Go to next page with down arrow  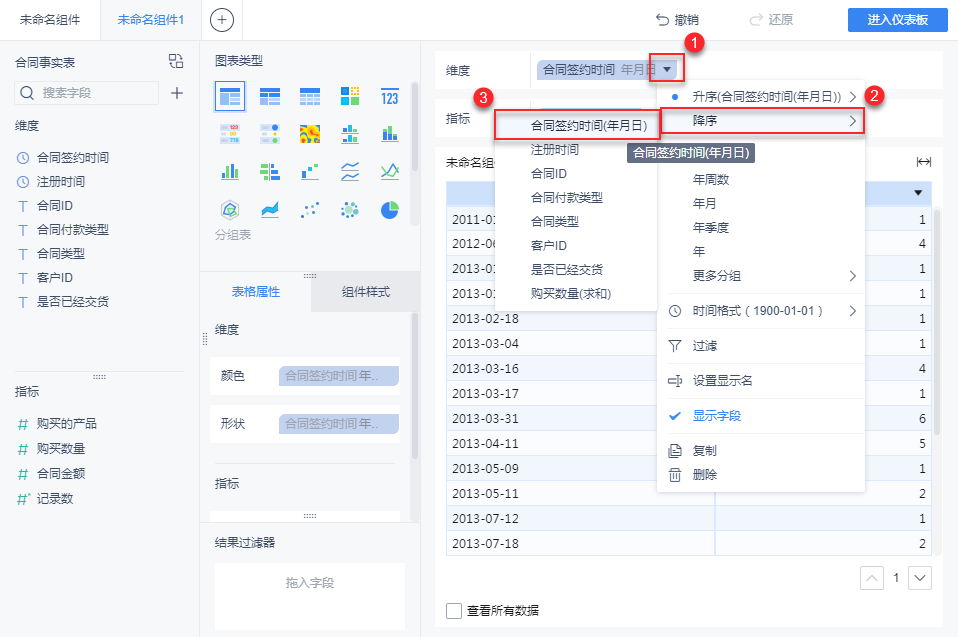[920, 578]
